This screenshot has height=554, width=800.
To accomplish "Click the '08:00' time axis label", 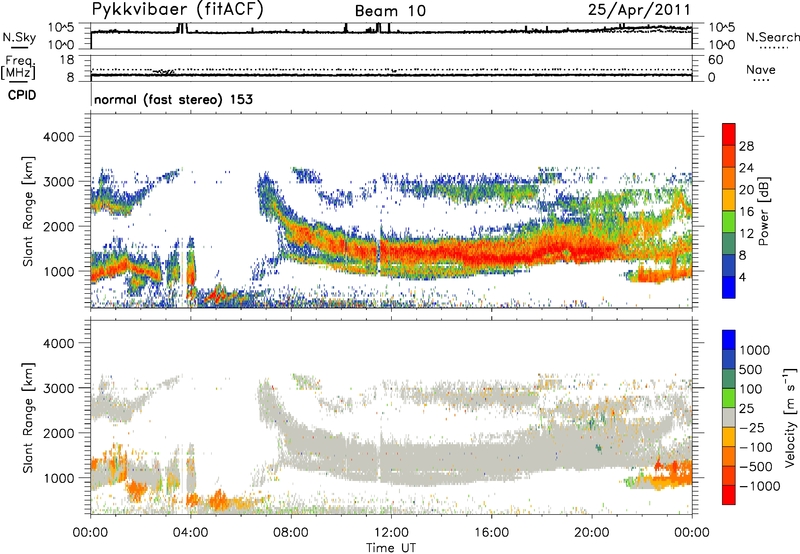I will click(291, 533).
